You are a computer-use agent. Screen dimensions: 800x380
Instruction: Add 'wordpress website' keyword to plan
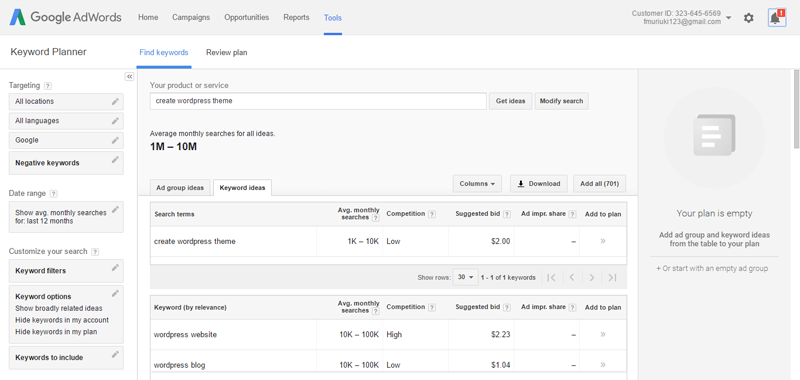tap(603, 335)
